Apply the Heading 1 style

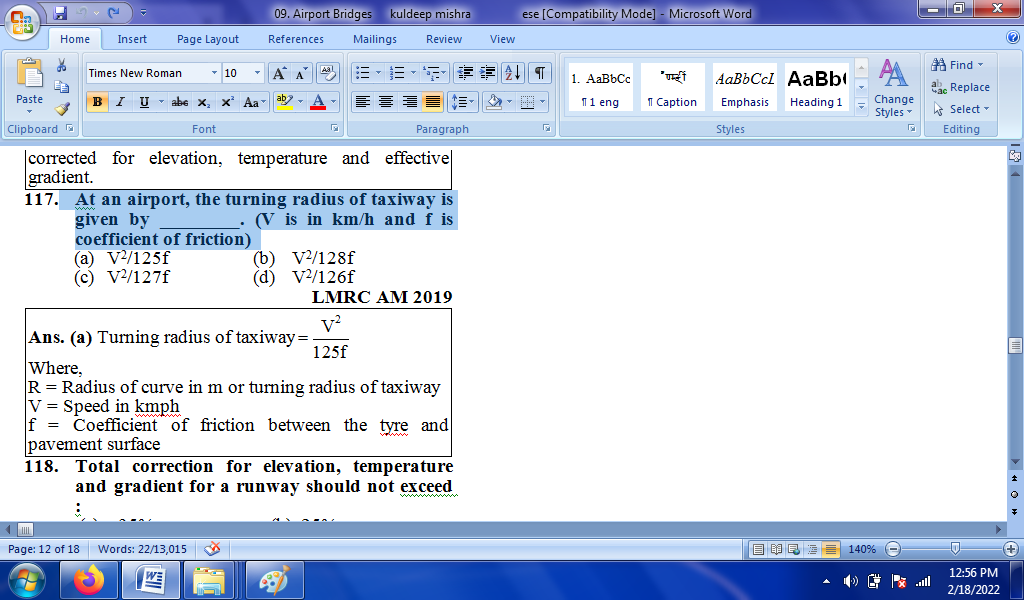point(816,87)
